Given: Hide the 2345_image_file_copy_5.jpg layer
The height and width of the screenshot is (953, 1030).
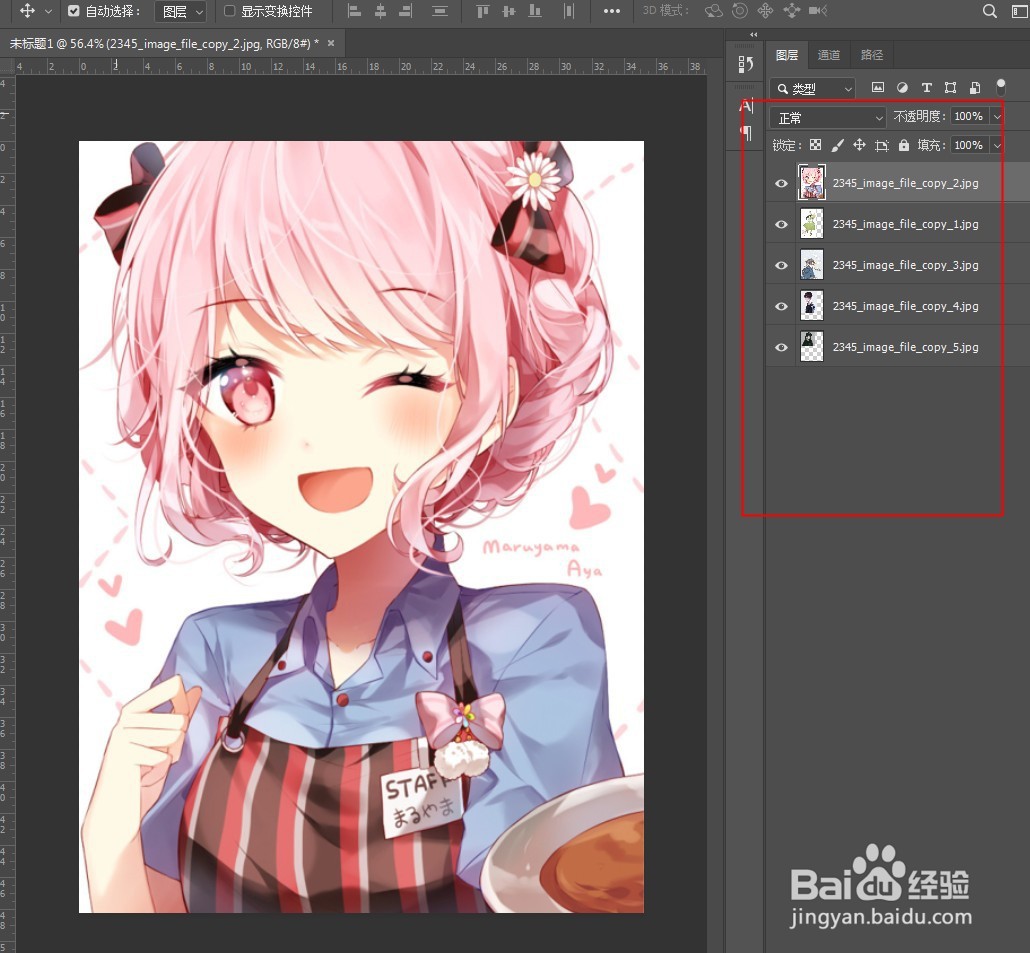Looking at the screenshot, I should 781,347.
